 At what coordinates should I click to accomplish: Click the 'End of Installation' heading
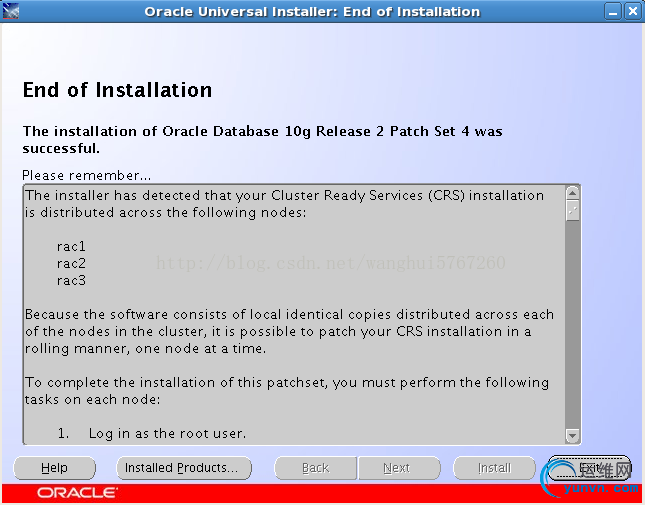(x=117, y=90)
